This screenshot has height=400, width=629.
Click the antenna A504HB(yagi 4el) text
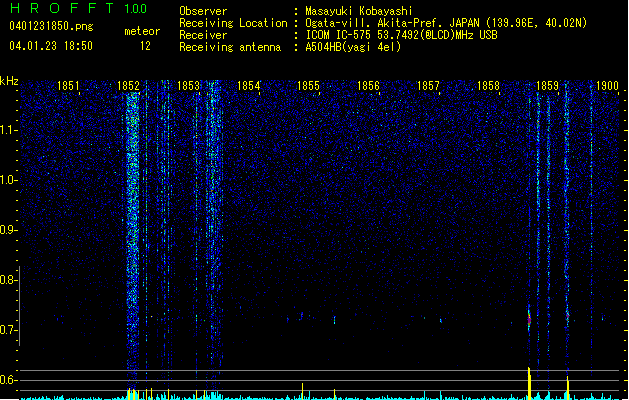point(353,47)
